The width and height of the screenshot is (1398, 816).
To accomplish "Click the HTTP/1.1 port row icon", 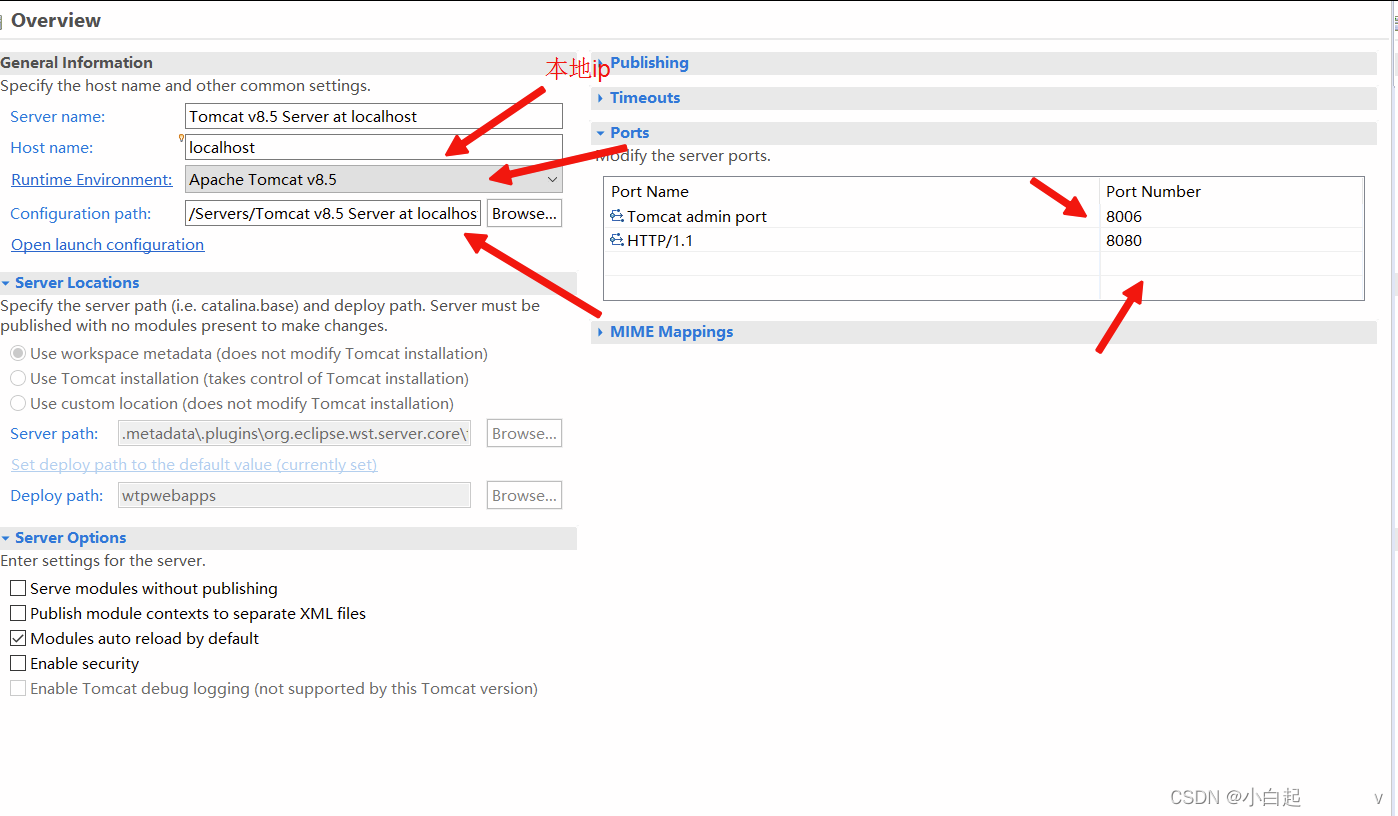I will (617, 240).
